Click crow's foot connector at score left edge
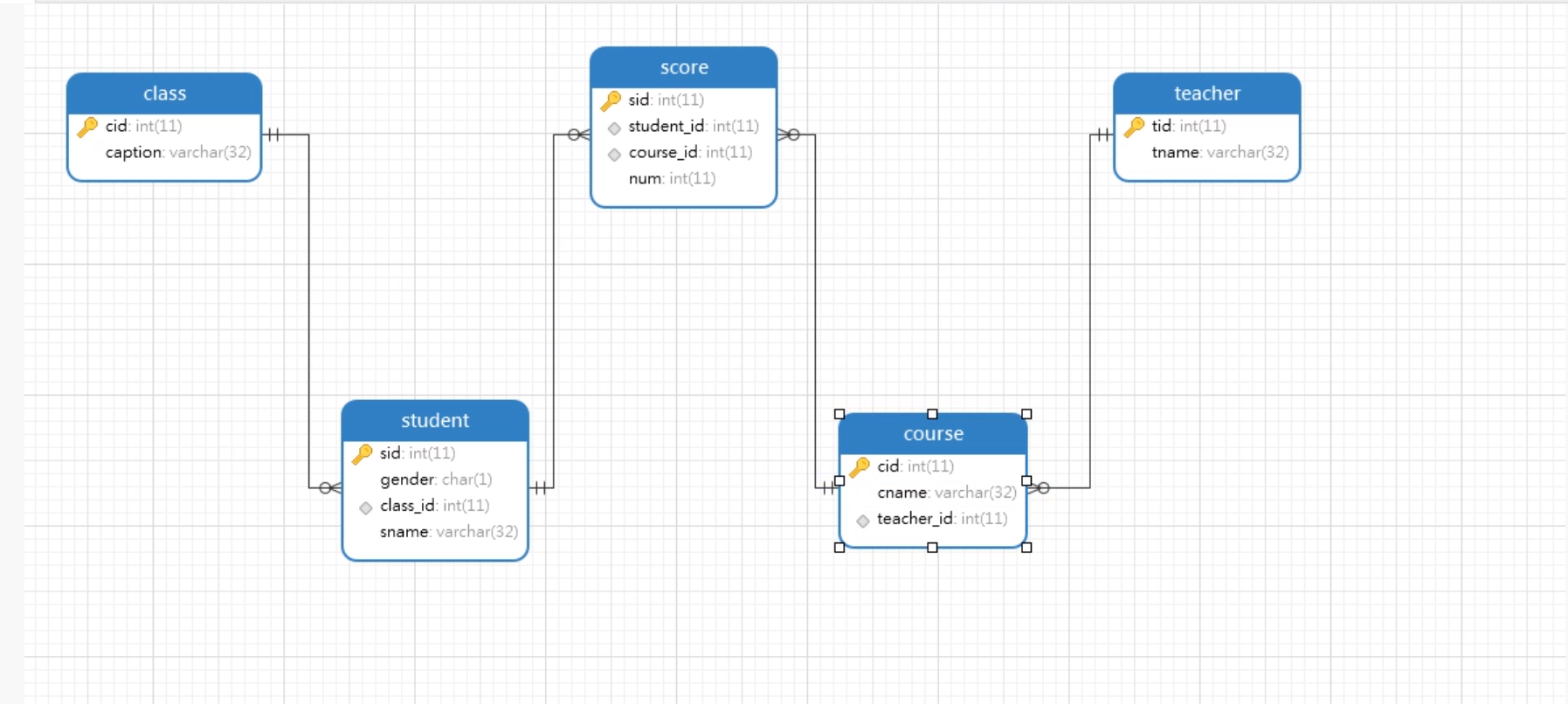The width and height of the screenshot is (1568, 704). [x=579, y=135]
